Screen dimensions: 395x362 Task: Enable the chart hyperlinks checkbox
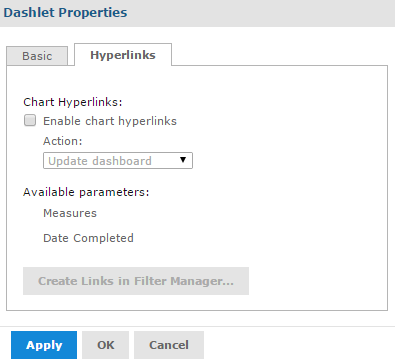(x=30, y=120)
